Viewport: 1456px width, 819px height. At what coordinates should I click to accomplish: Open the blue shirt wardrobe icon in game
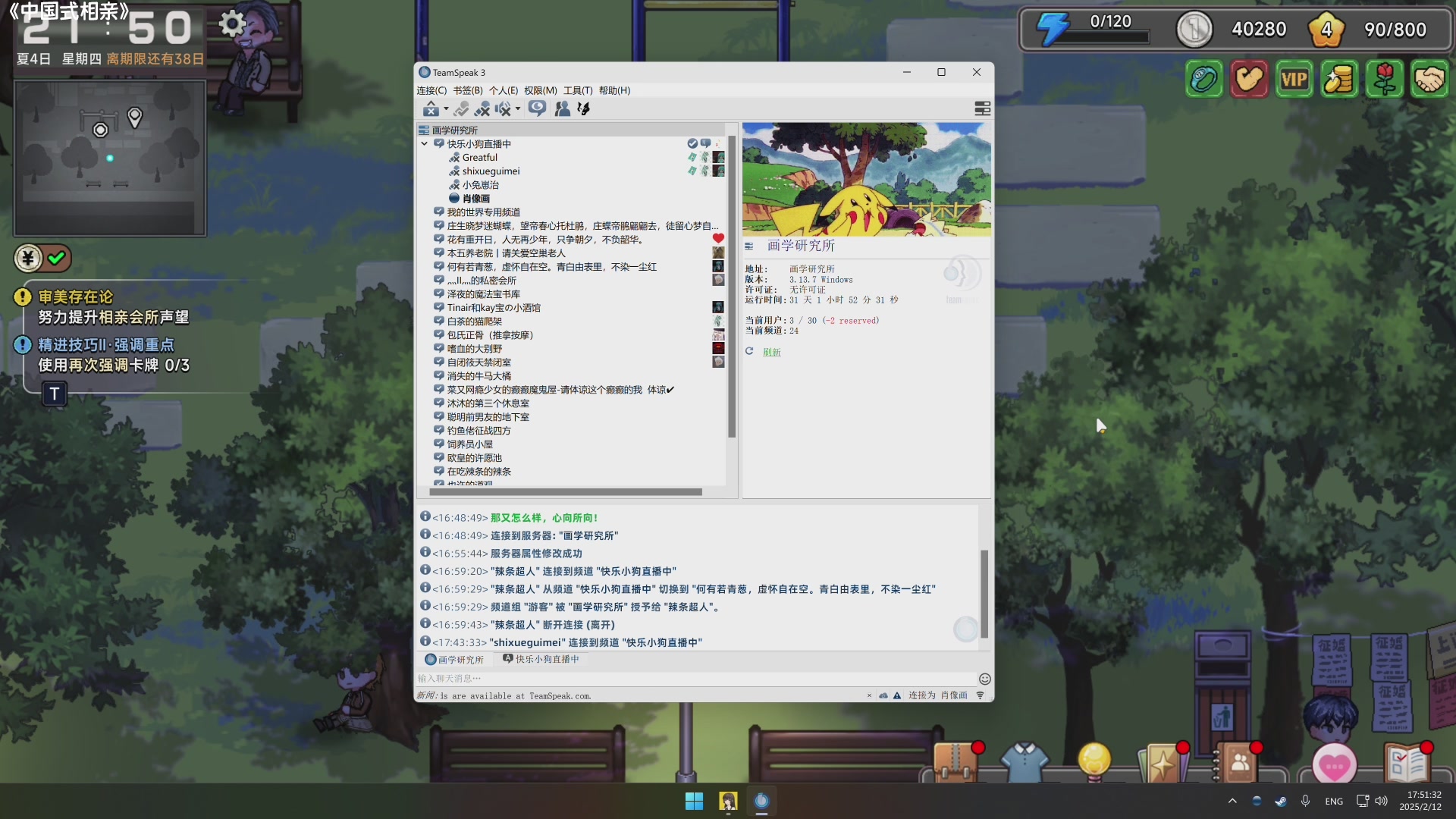pyautogui.click(x=1025, y=762)
